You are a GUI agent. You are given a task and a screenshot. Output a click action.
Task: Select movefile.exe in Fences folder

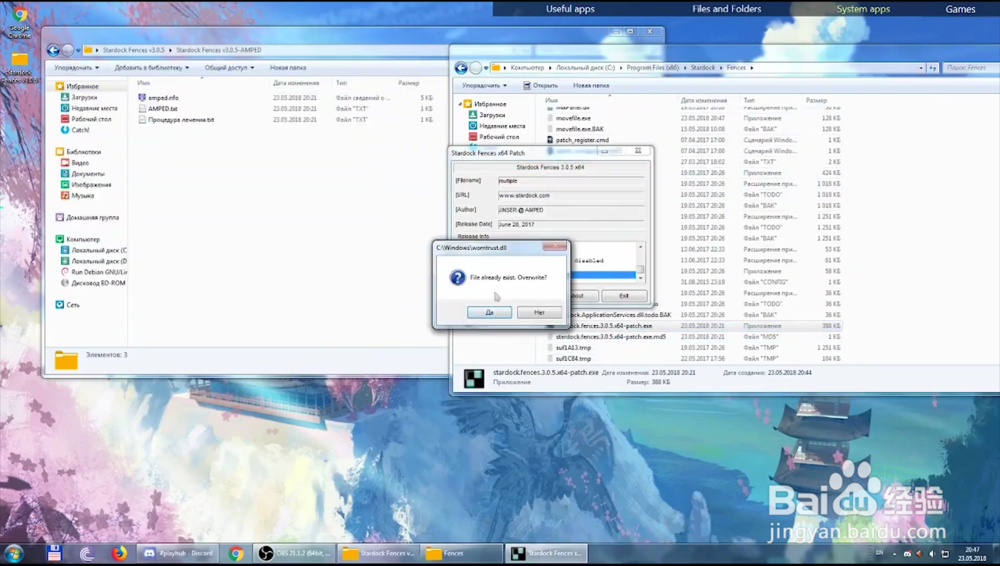[x=573, y=118]
